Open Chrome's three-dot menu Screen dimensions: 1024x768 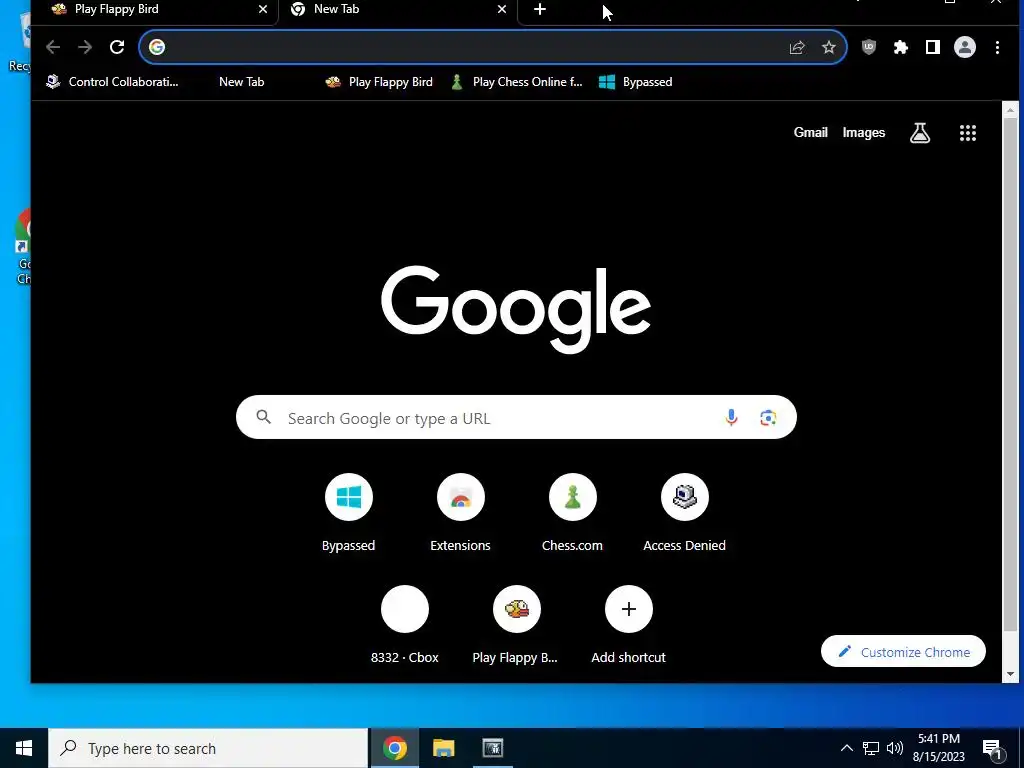tap(997, 47)
